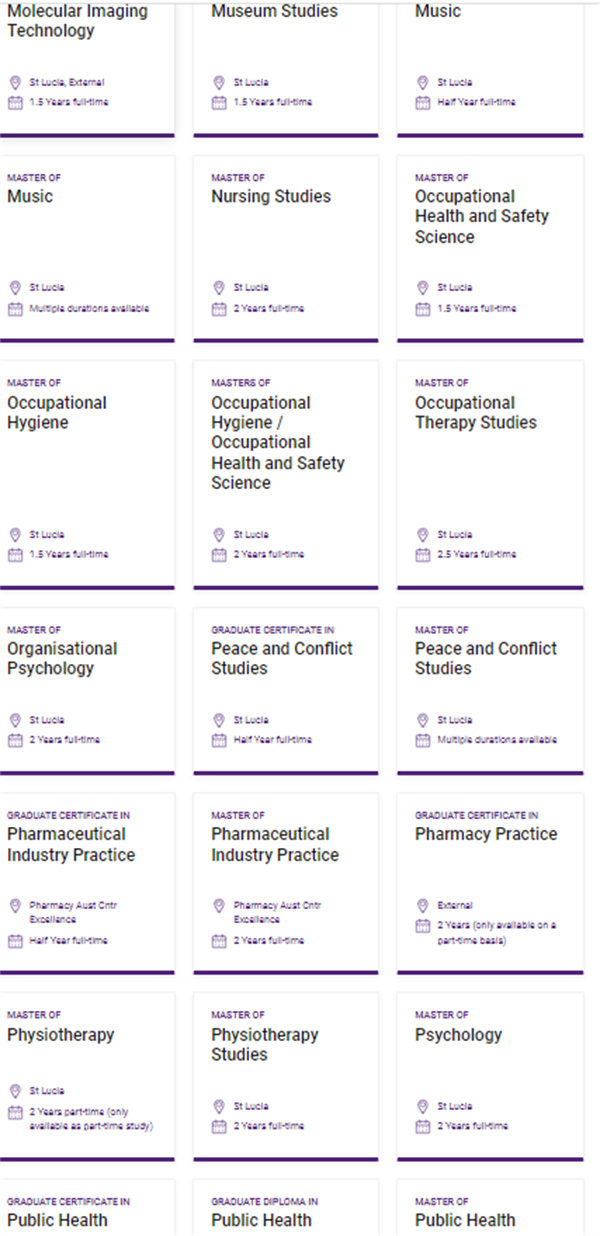Click location pin on Organisational Psychology card
Viewport: 600px width, 1236px height.
pos(15,720)
